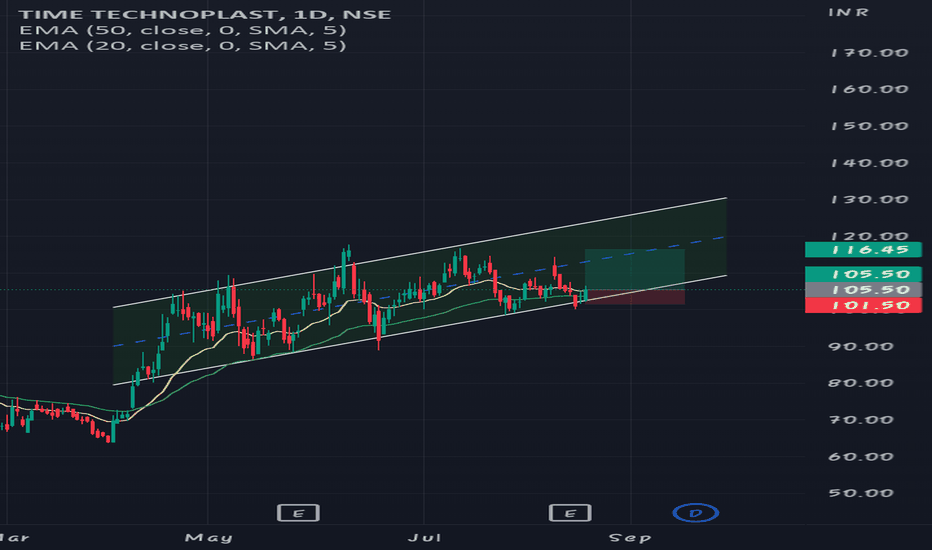Click the 170.00 price axis label
932x550 pixels.
pyautogui.click(x=870, y=53)
